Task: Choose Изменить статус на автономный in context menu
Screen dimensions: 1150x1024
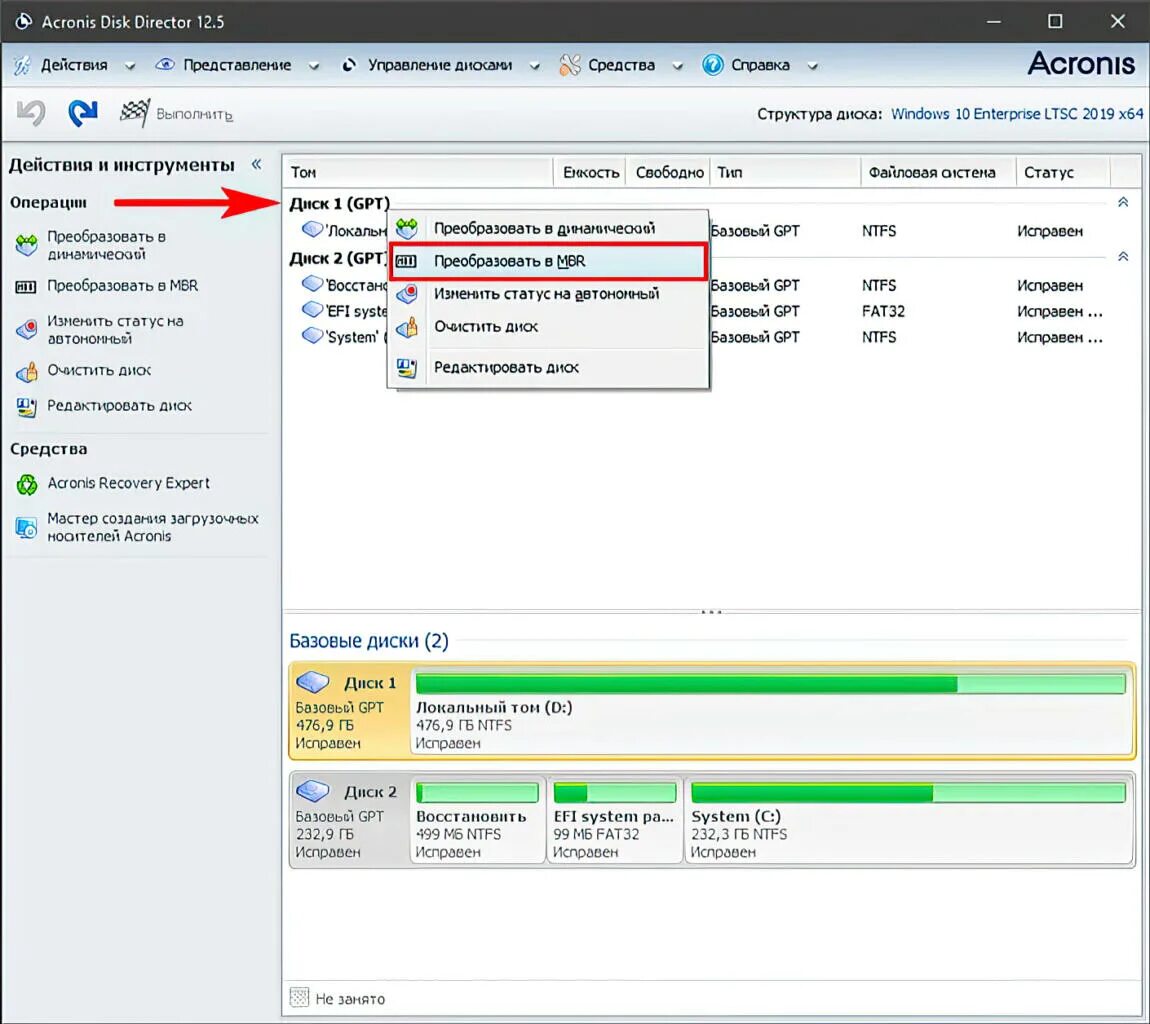Action: coord(548,294)
